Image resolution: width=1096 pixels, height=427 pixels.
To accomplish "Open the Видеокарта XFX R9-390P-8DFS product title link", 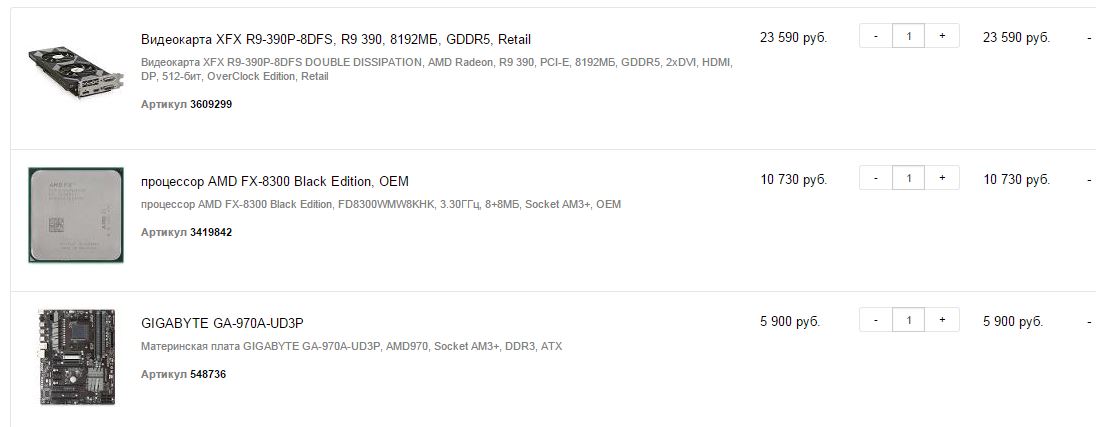I will tap(336, 39).
